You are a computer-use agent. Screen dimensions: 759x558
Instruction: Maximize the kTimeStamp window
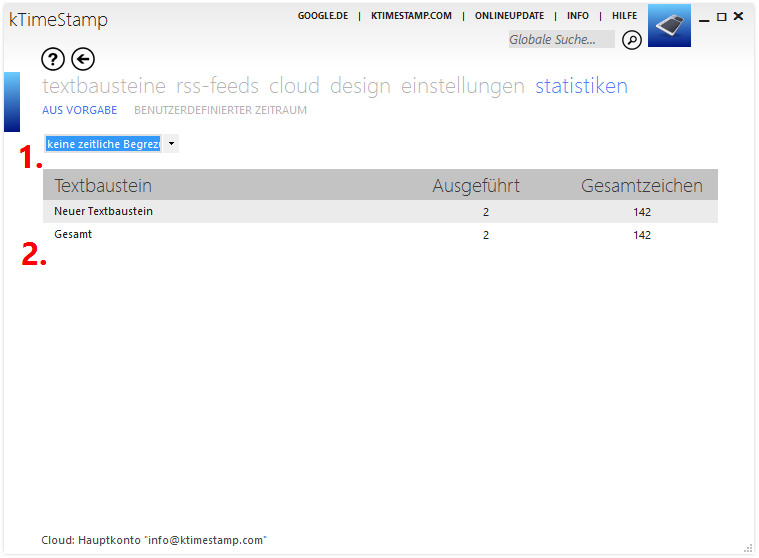722,17
